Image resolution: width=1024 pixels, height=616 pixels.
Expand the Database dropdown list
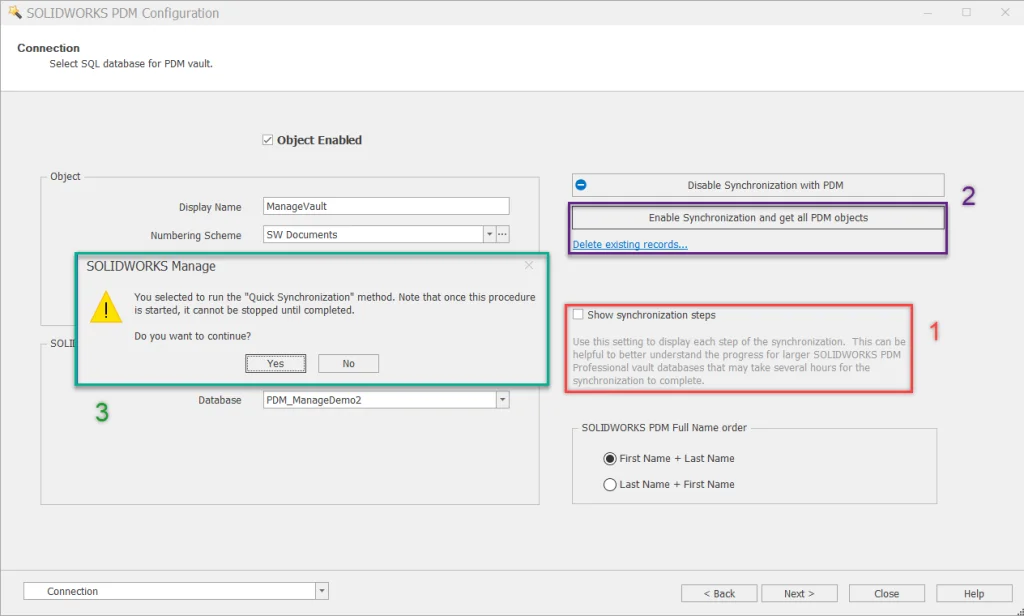(x=502, y=400)
